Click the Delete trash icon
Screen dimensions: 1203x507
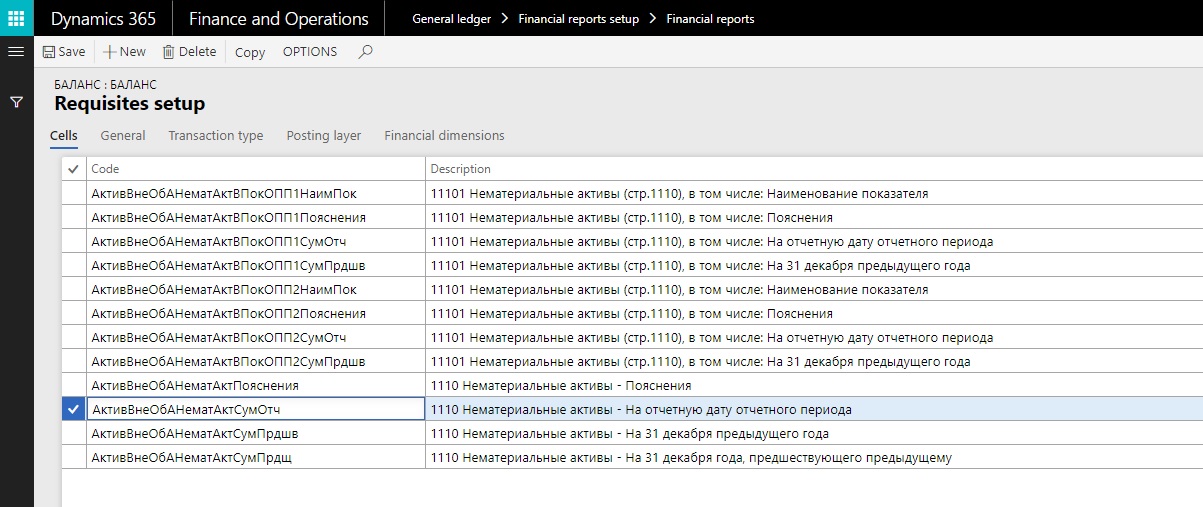(x=168, y=52)
